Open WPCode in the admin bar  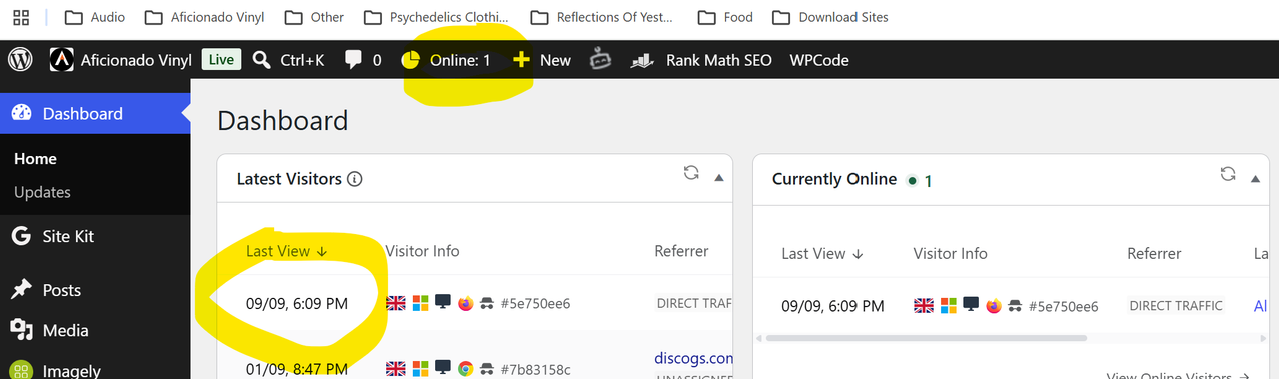pos(819,60)
